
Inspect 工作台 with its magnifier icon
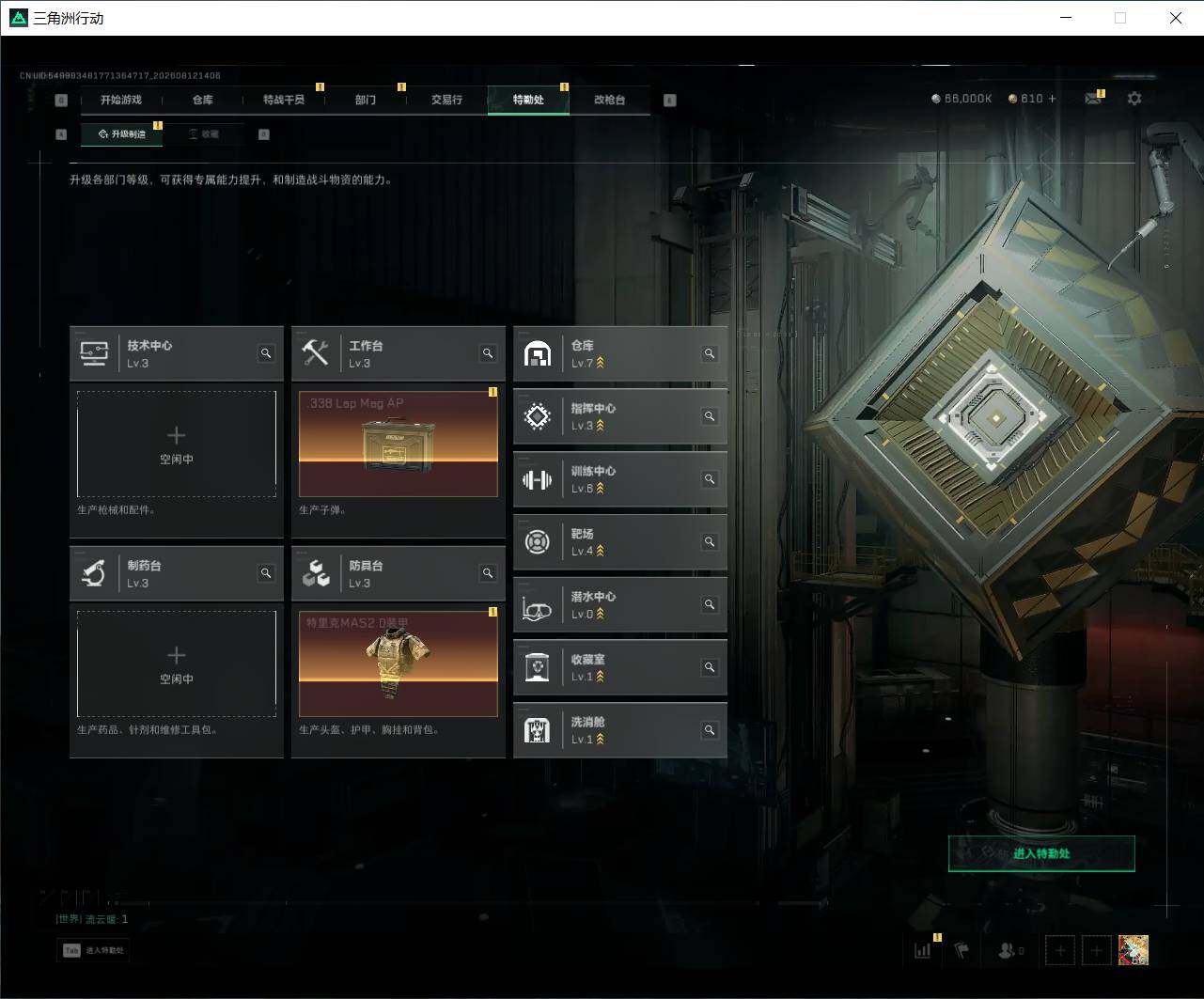click(488, 353)
